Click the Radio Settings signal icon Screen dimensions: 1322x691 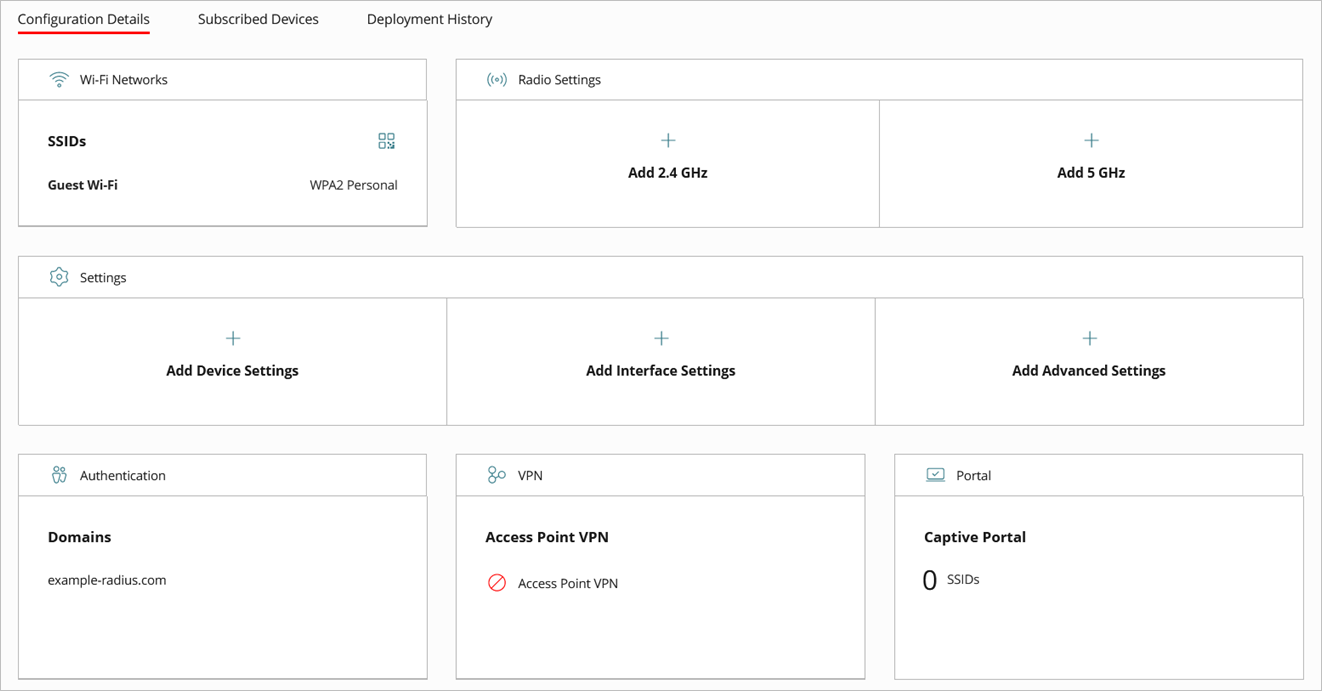point(497,79)
